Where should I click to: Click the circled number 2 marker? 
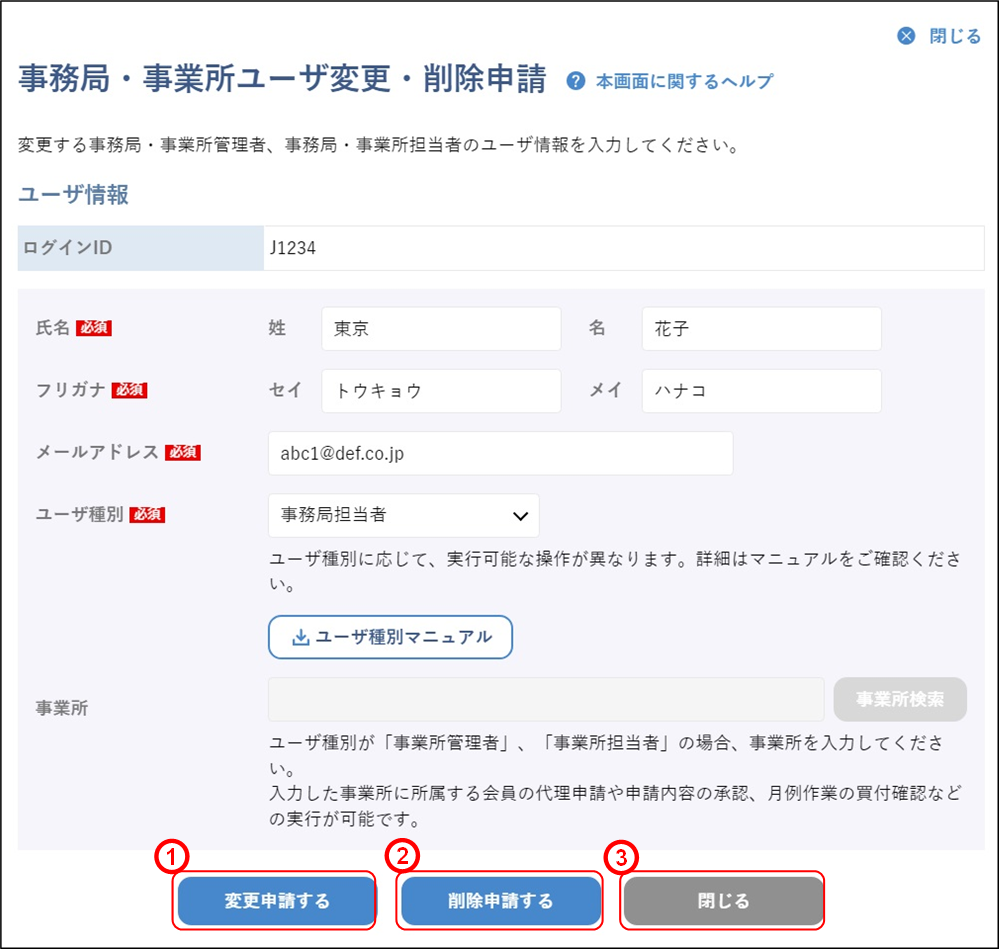pos(401,857)
